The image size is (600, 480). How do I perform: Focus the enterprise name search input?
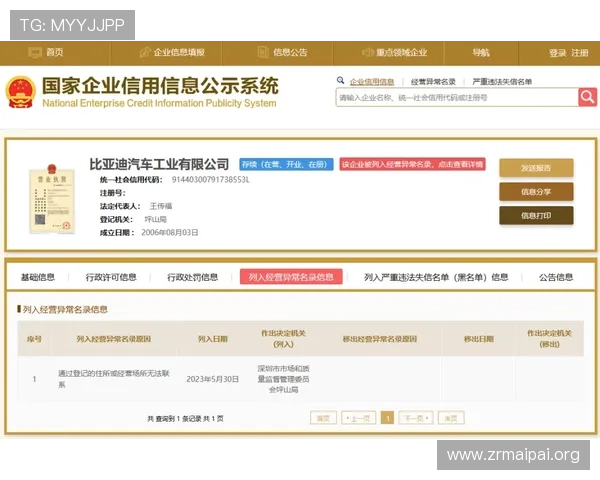(457, 97)
